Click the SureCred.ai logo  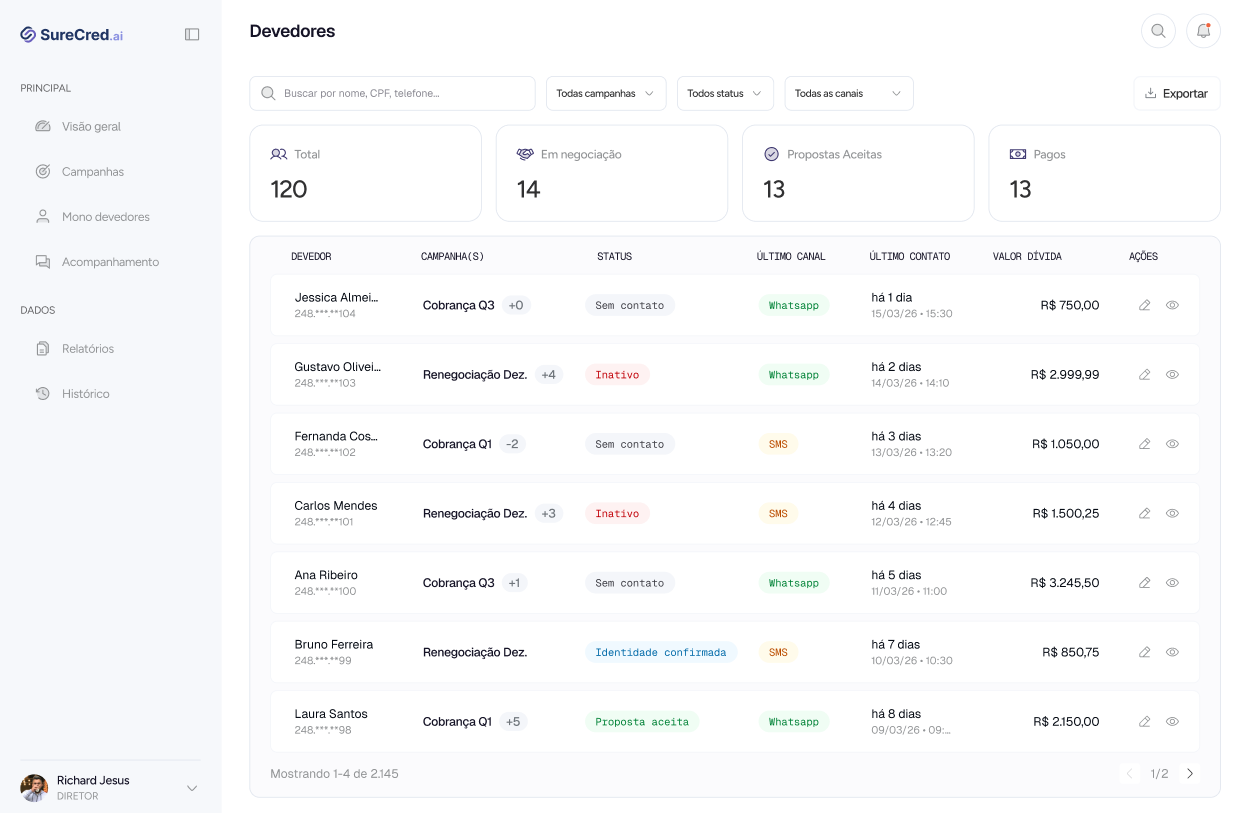(x=72, y=35)
